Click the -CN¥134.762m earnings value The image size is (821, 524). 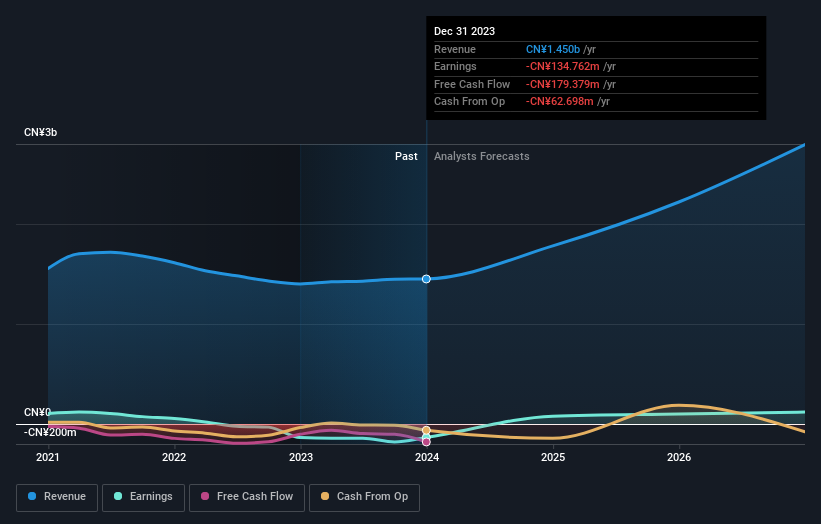(563, 66)
